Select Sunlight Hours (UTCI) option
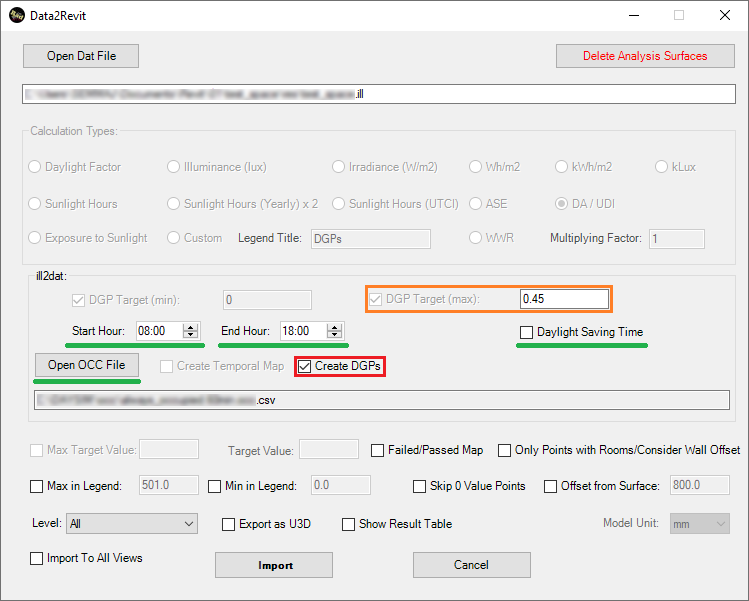Viewport: 749px width, 601px height. point(338,204)
